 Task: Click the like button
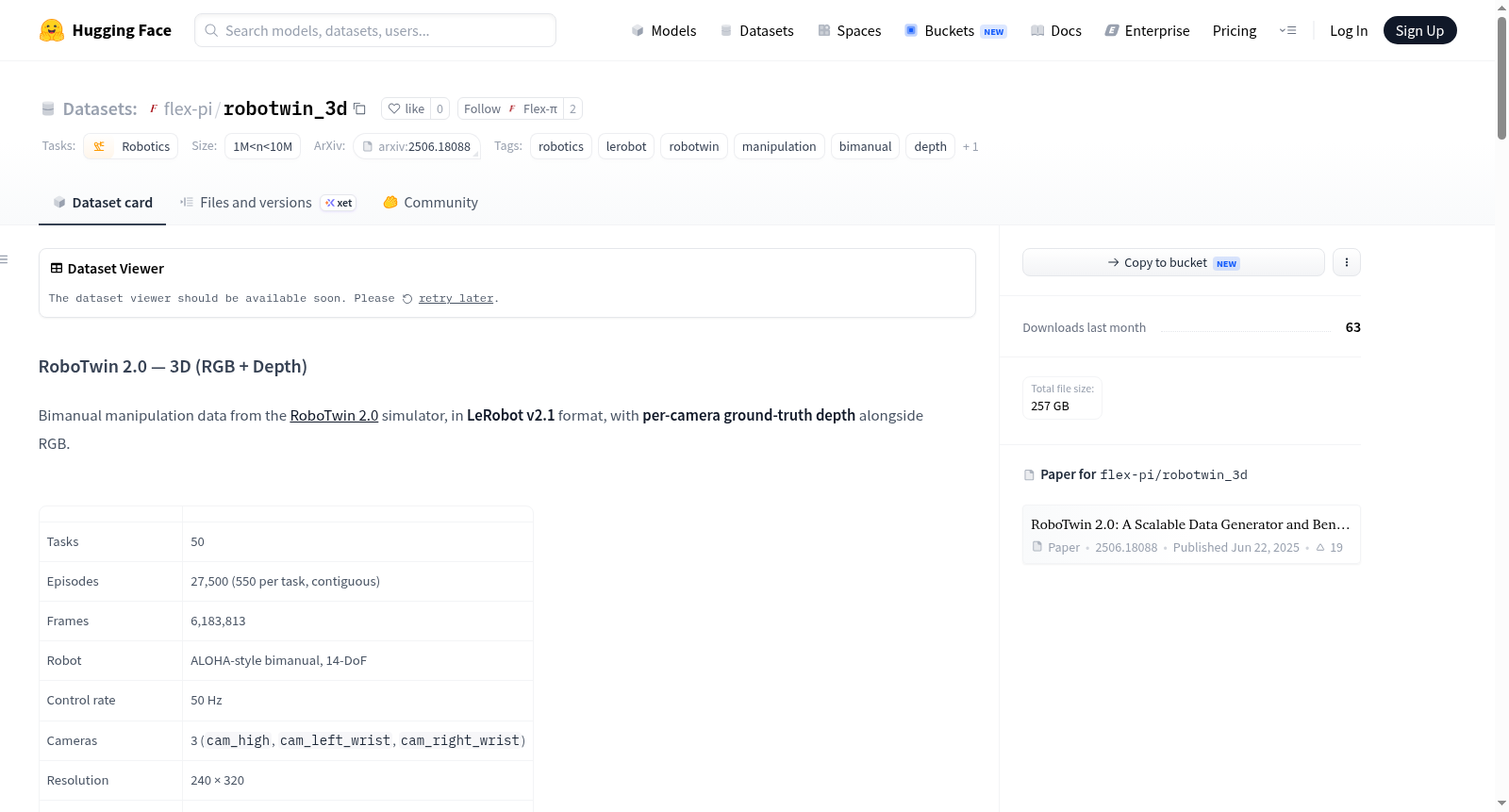click(406, 108)
